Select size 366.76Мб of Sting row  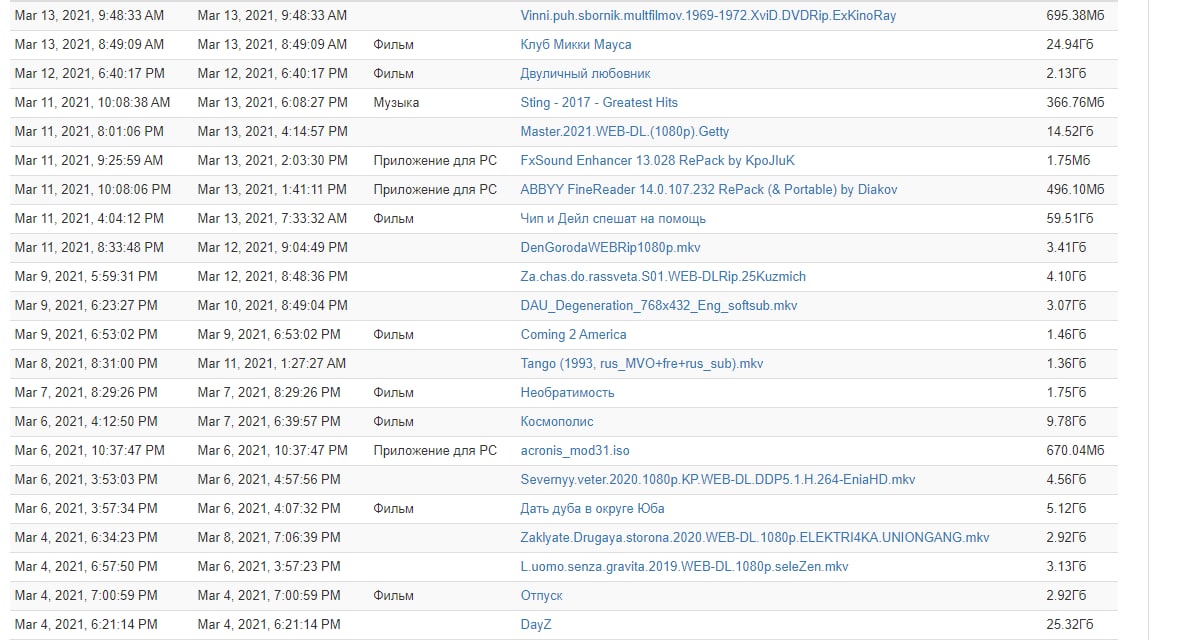[1075, 103]
